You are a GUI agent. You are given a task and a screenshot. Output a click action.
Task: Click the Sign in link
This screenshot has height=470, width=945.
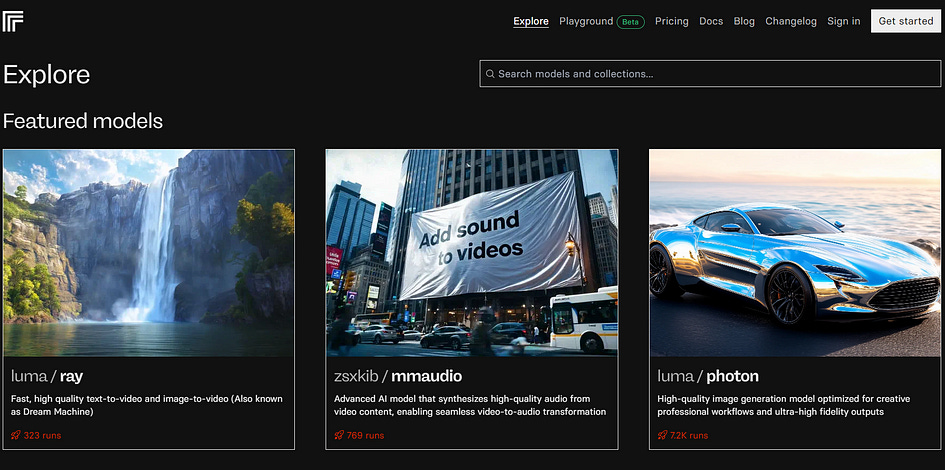tap(843, 21)
